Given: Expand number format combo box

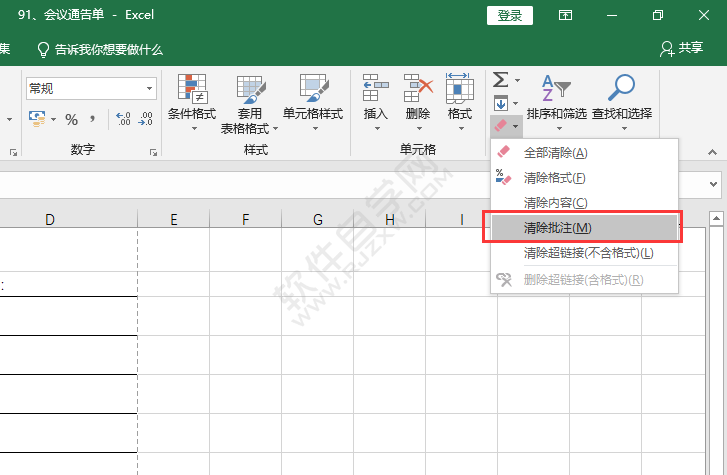Looking at the screenshot, I should click(x=149, y=88).
